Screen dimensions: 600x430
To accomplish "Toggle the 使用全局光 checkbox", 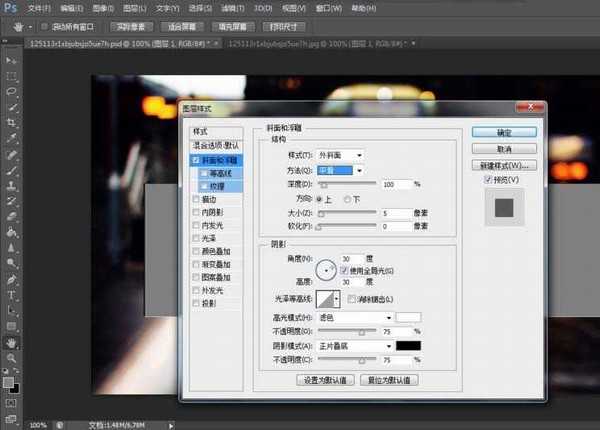I will pos(344,271).
